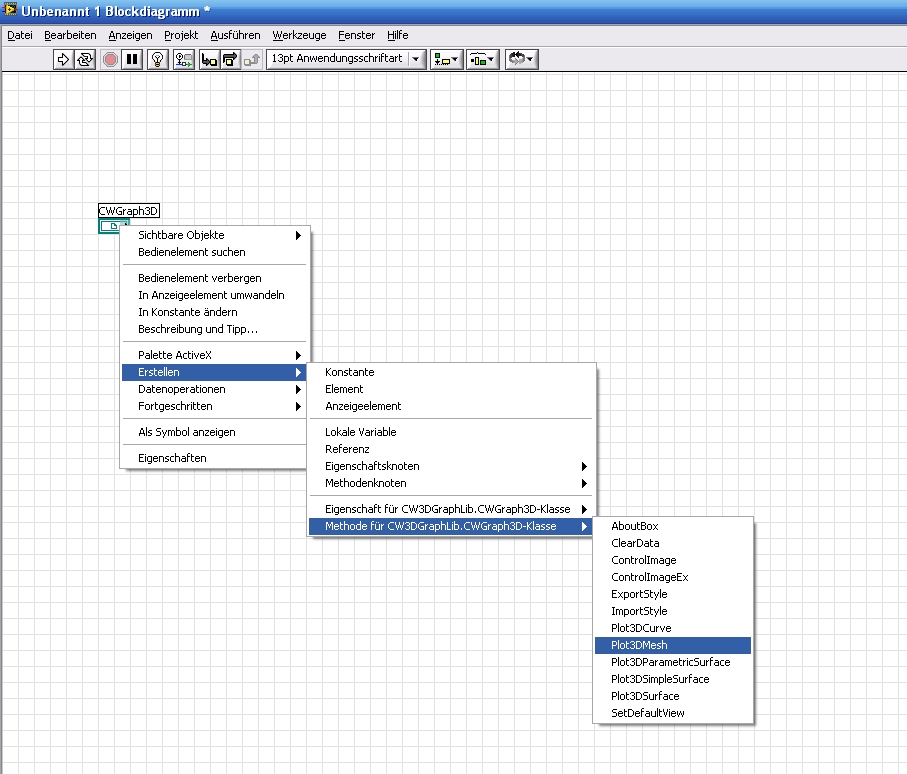
Task: Toggle retain wire values icon
Action: (184, 59)
